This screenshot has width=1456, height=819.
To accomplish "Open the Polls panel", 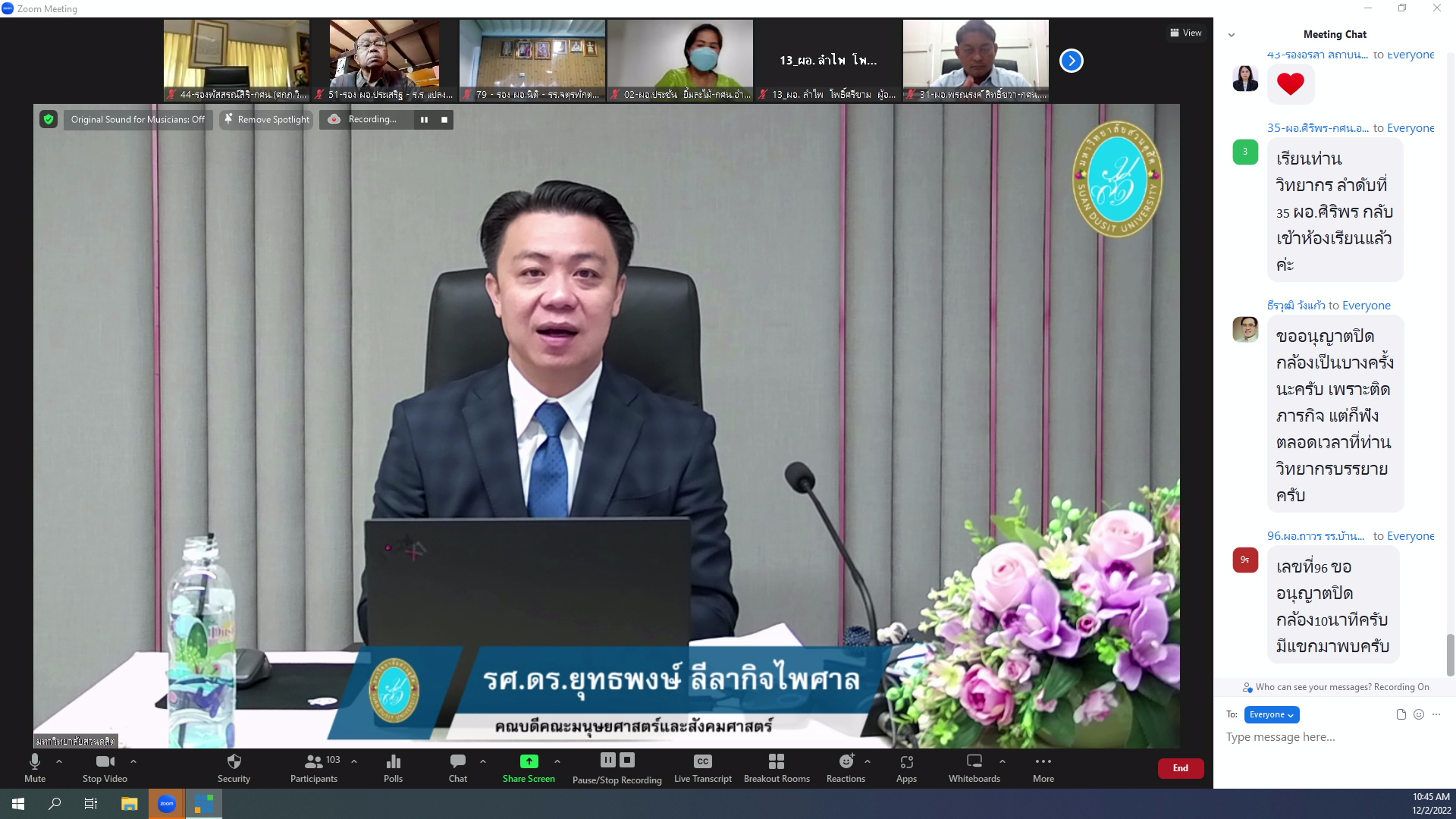I will tap(393, 767).
